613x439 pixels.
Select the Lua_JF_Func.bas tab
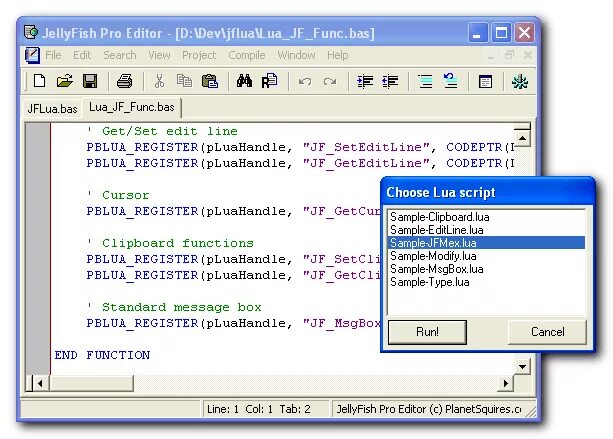coord(132,107)
